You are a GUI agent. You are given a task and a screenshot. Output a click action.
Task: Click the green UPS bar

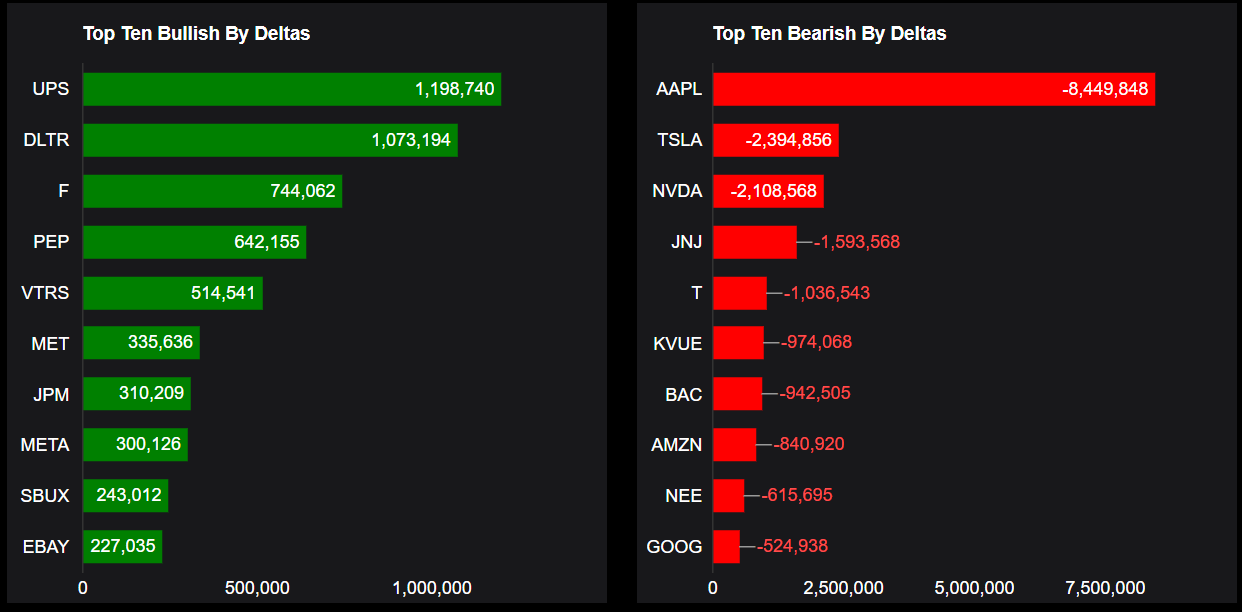[x=290, y=89]
